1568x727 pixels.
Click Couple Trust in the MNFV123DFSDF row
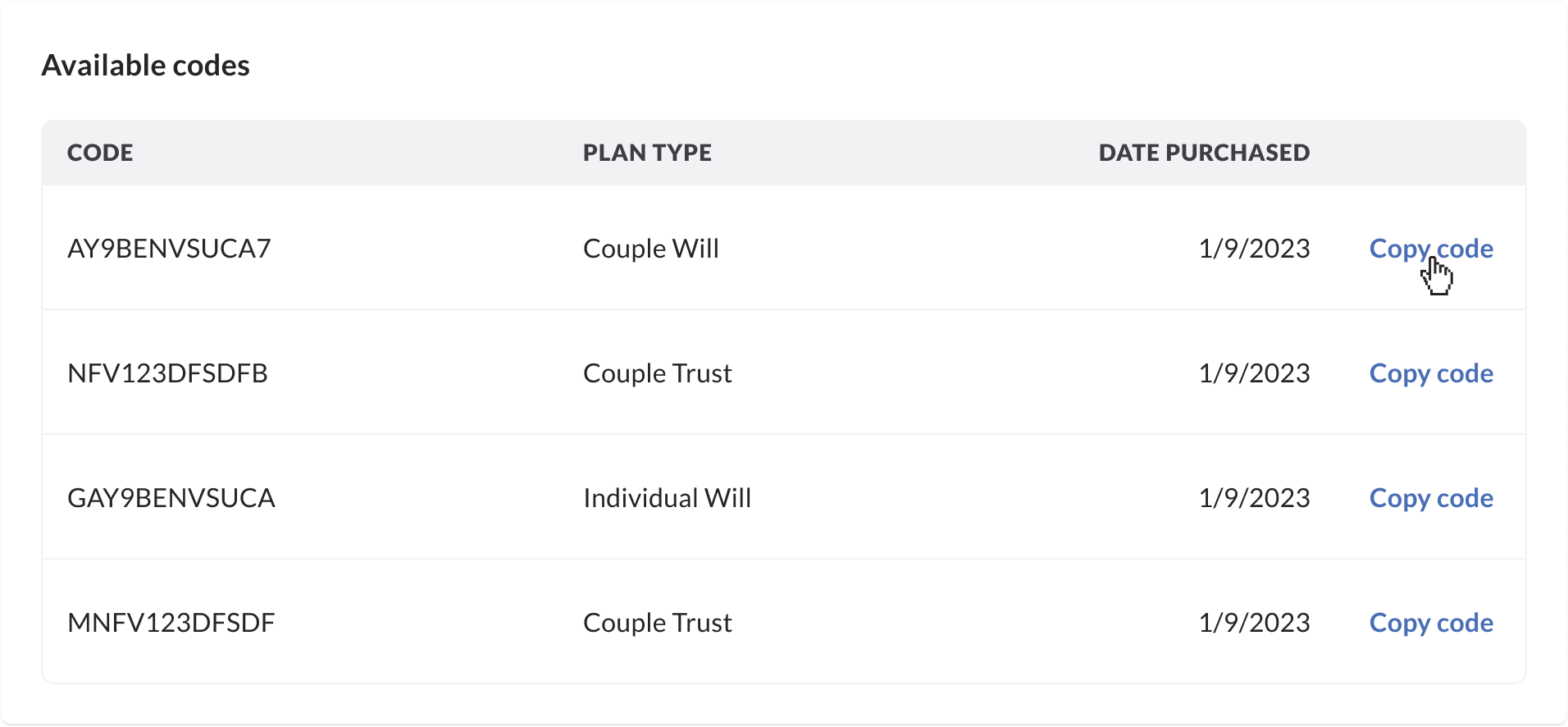[658, 623]
